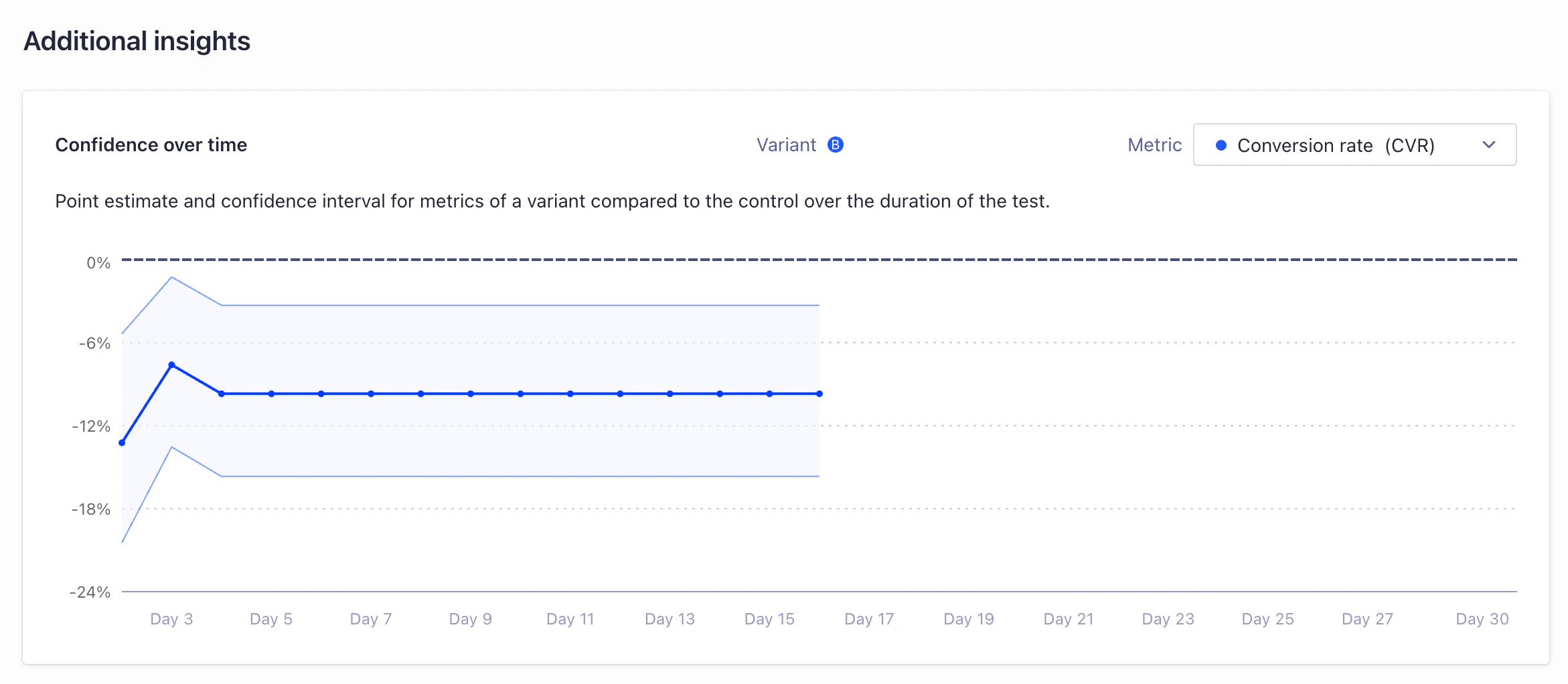Click the blue legend dot inside the metric dropdown
1568x684 pixels.
point(1222,145)
